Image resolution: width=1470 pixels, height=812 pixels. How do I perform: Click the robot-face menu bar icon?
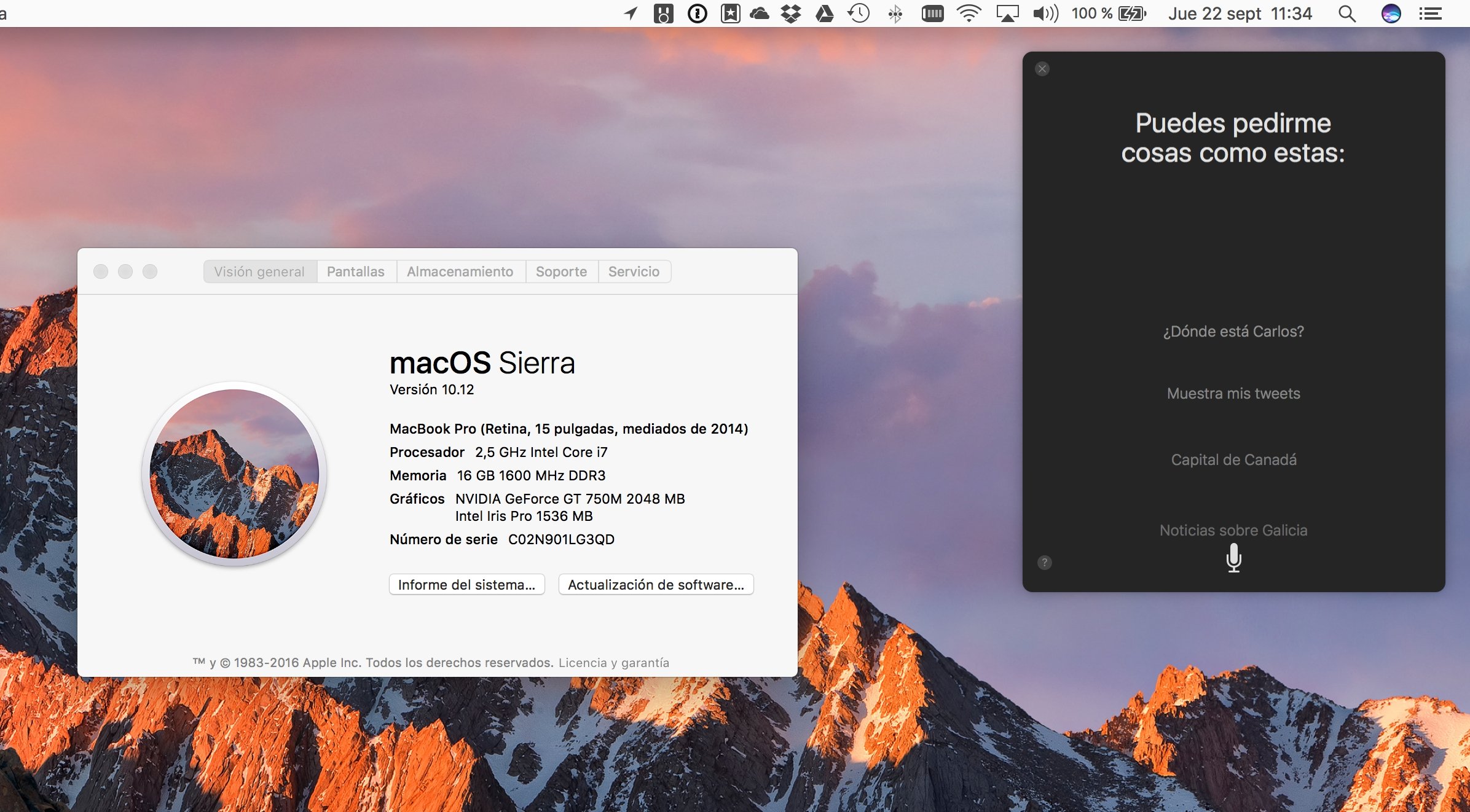pos(664,14)
